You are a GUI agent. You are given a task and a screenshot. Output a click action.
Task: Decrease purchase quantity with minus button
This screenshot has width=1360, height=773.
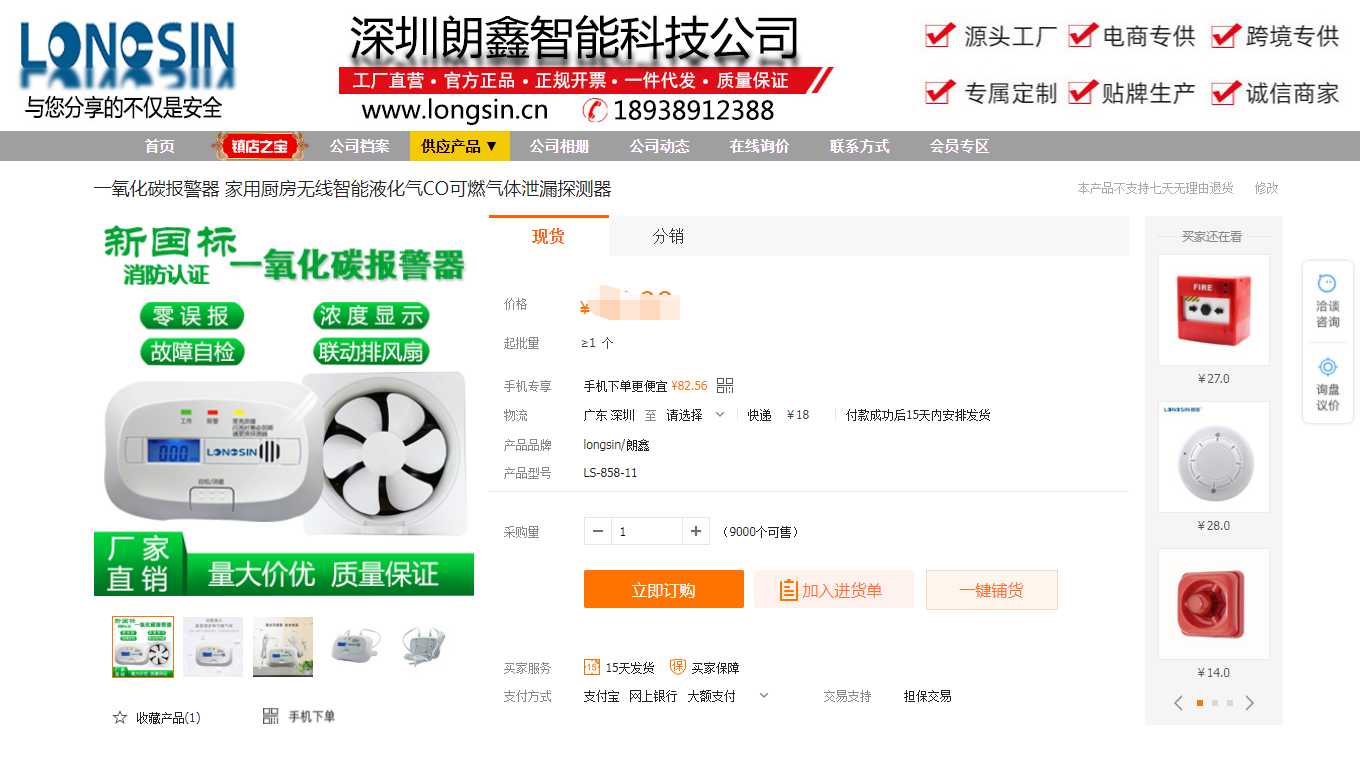pos(598,531)
